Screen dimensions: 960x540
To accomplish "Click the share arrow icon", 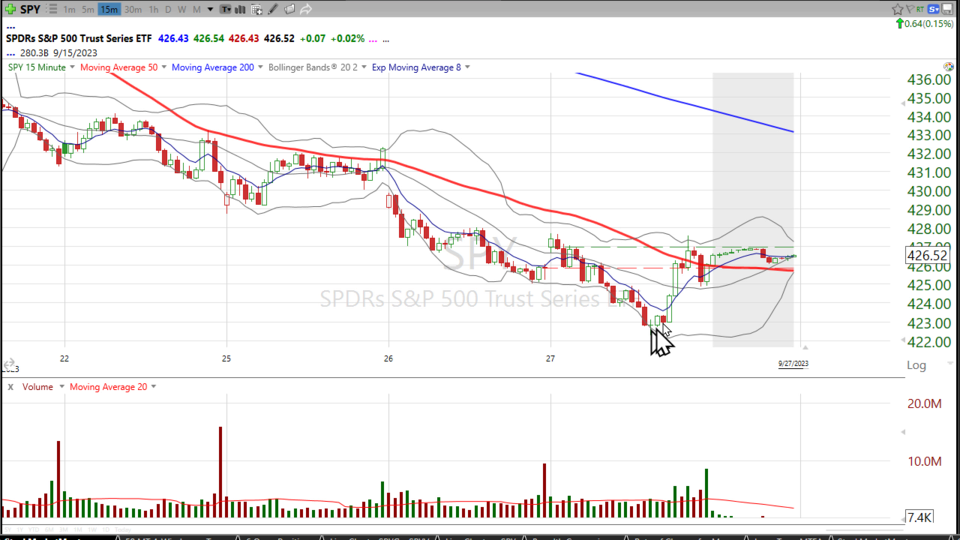I will point(306,9).
